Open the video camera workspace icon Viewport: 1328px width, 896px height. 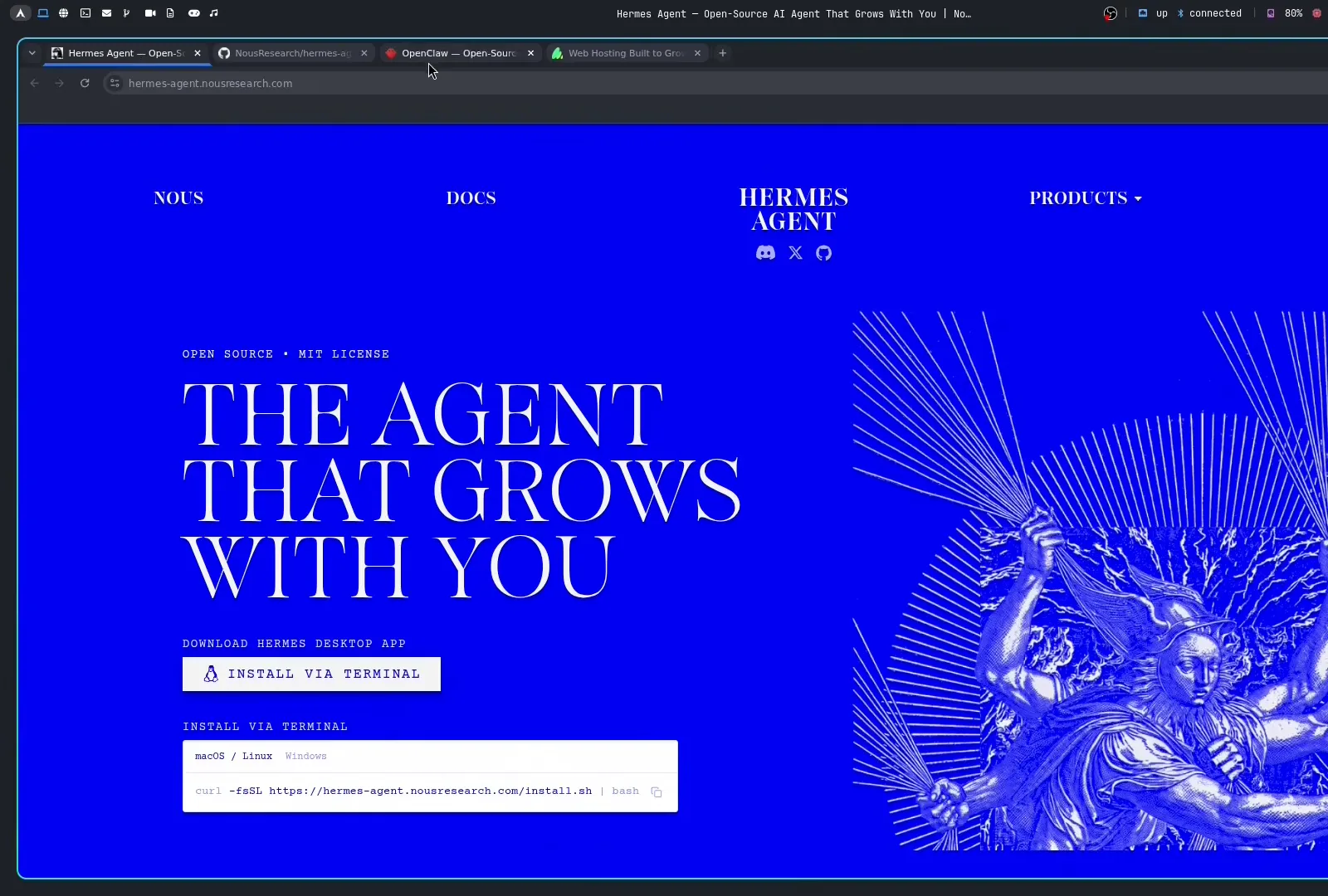coord(150,13)
